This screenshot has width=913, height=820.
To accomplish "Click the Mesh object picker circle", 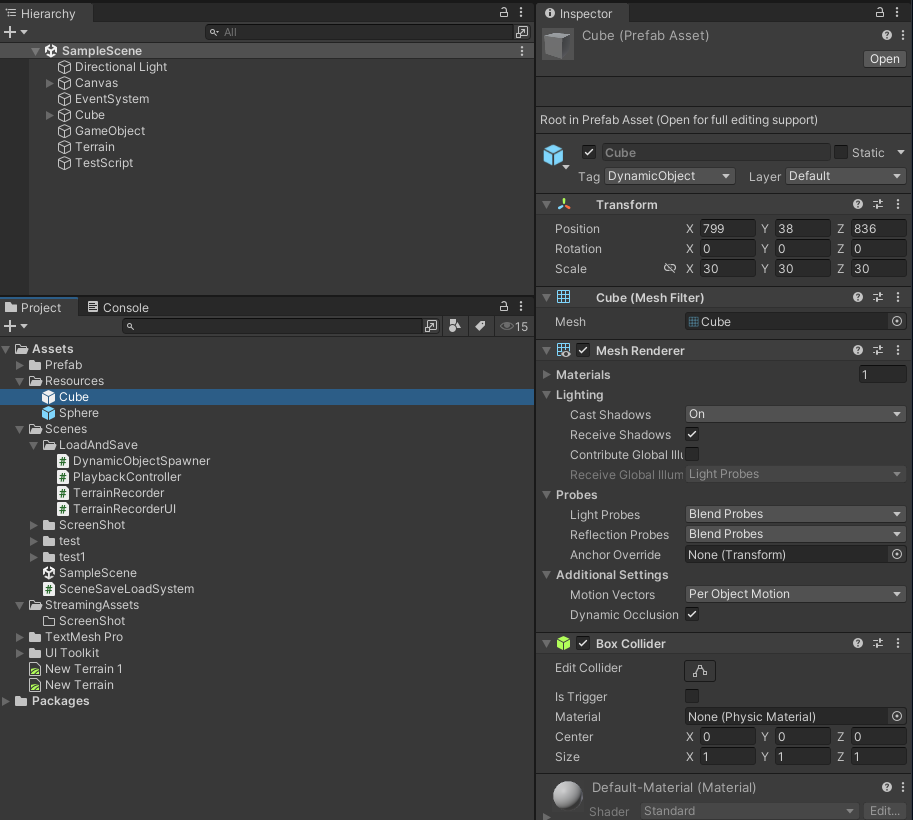I will 897,321.
